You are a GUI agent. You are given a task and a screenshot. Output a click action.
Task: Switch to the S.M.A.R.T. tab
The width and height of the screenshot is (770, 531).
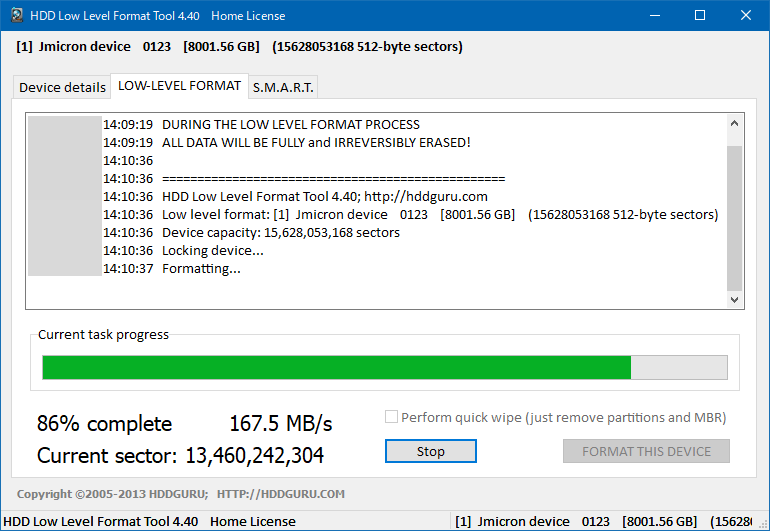click(283, 87)
